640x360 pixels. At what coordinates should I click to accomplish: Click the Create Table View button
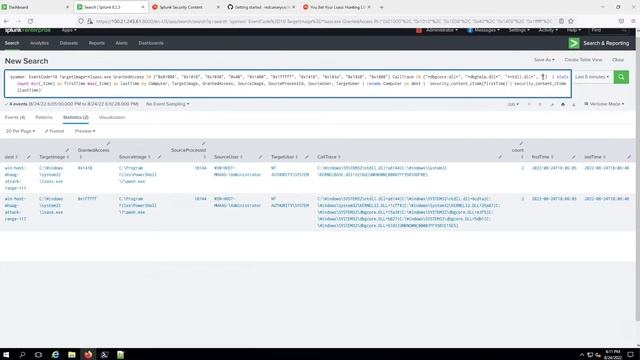pyautogui.click(x=583, y=60)
